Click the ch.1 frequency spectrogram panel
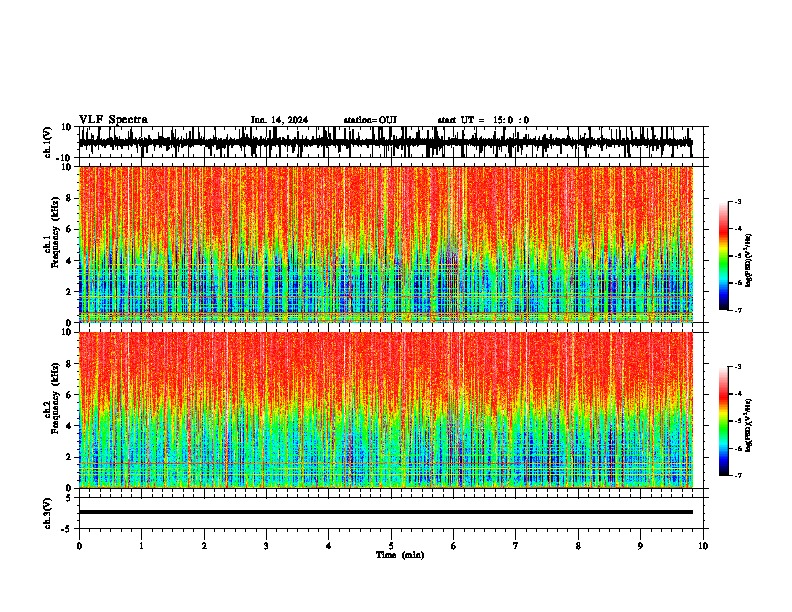The height and width of the screenshot is (612, 792). (x=386, y=244)
